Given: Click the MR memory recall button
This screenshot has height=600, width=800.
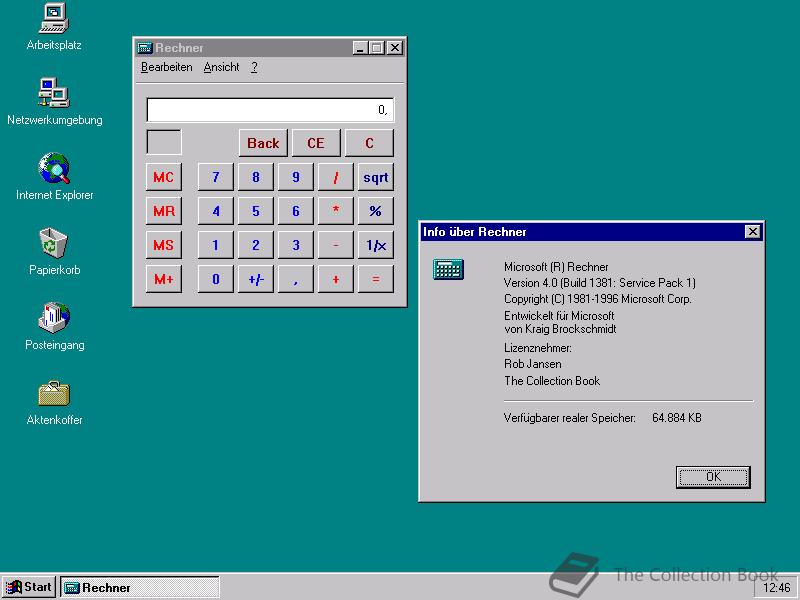Looking at the screenshot, I should click(x=164, y=211).
